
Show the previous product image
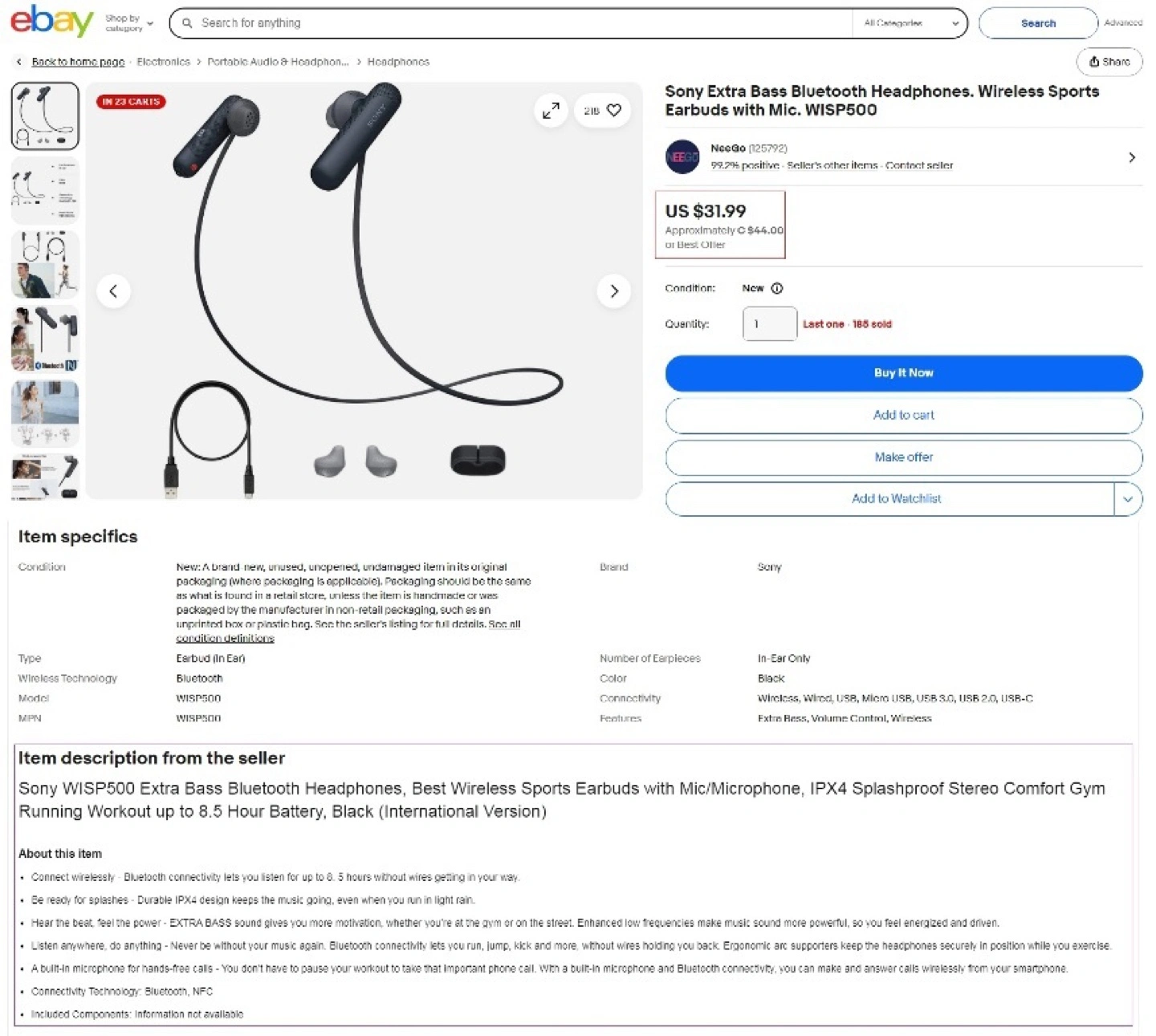tap(113, 291)
